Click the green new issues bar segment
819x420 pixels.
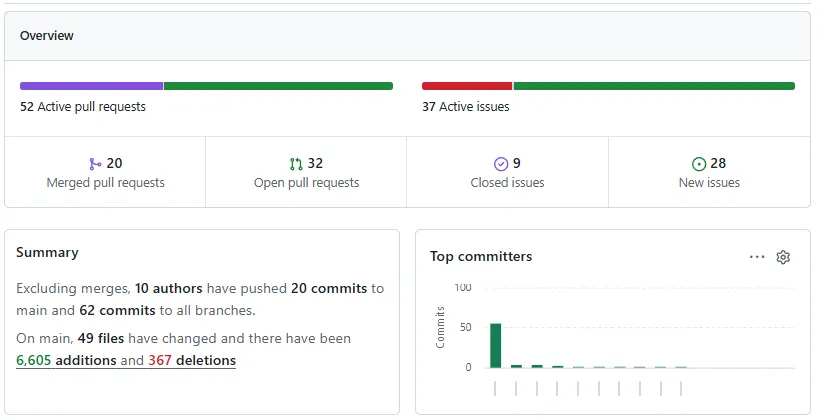pyautogui.click(x=654, y=86)
